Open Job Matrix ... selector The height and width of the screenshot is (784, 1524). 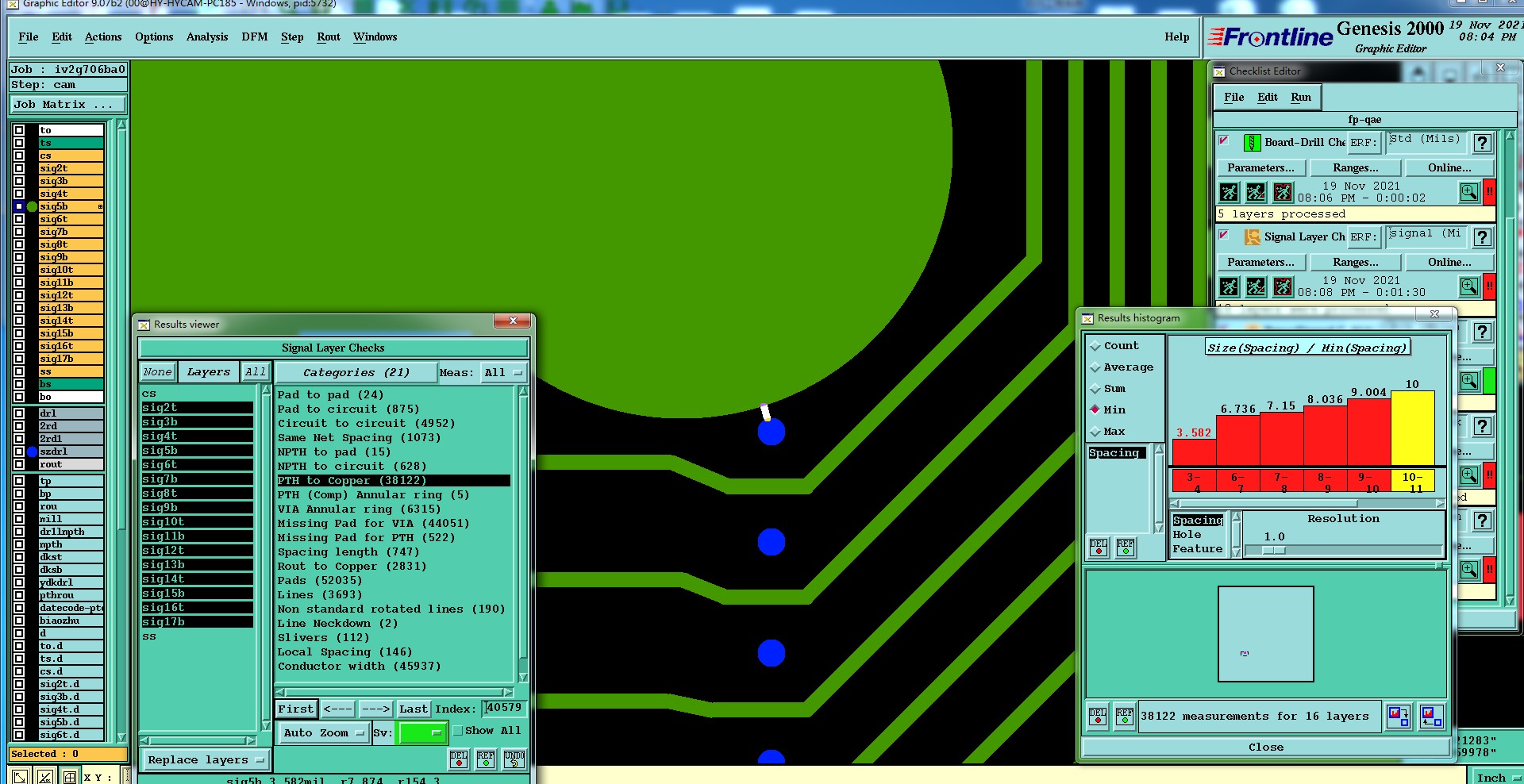(x=68, y=105)
